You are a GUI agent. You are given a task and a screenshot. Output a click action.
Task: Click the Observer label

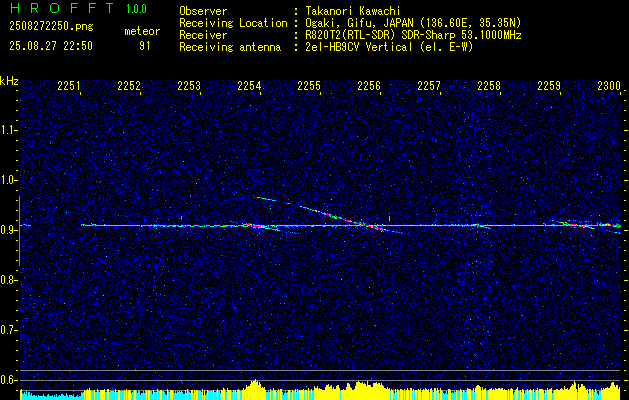(x=203, y=11)
